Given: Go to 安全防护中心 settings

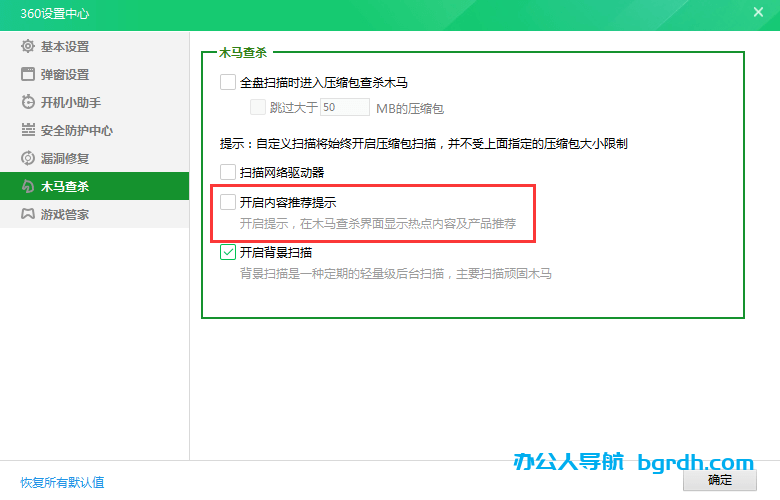Looking at the screenshot, I should click(95, 130).
